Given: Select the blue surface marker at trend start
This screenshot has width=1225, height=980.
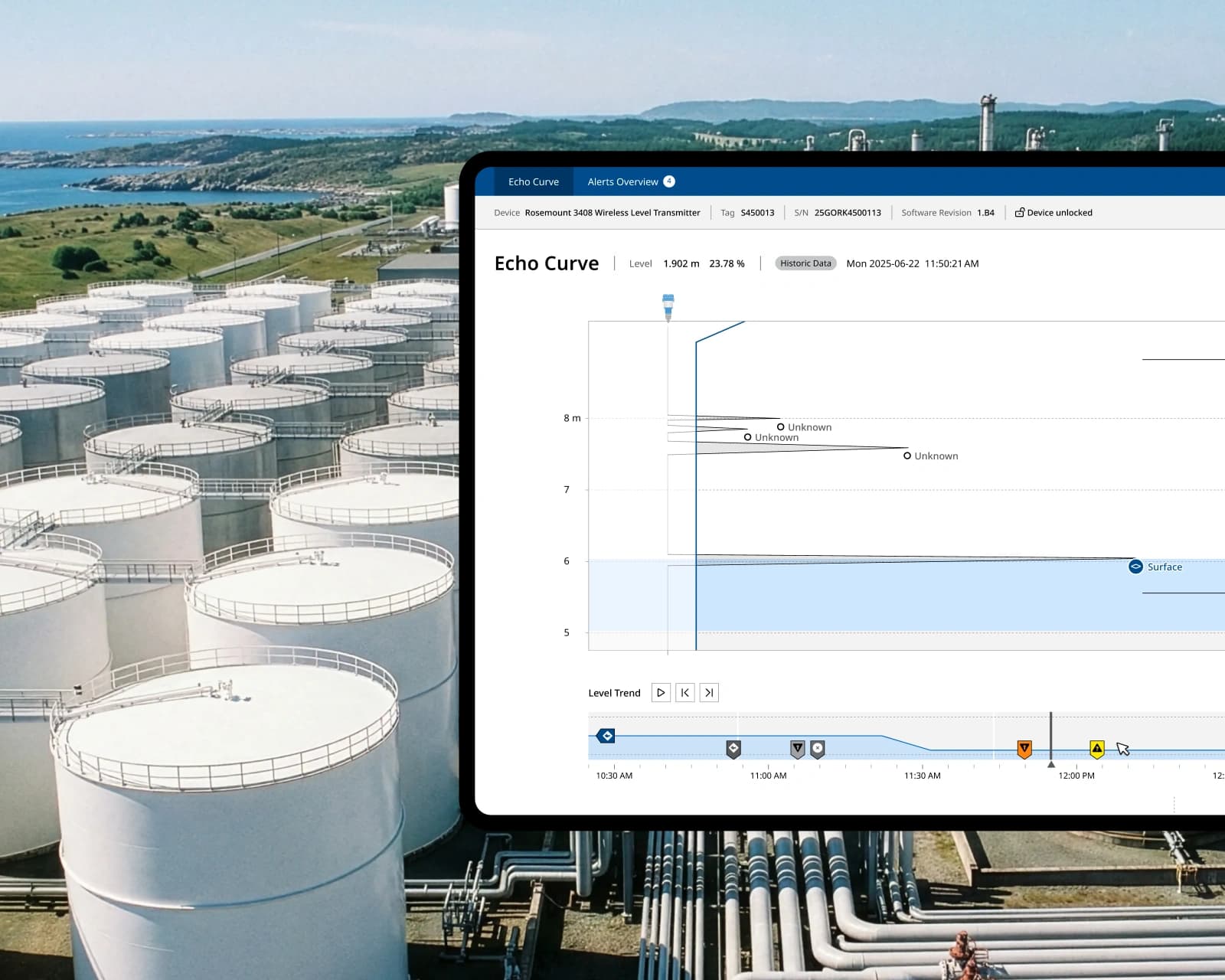Looking at the screenshot, I should [x=606, y=736].
